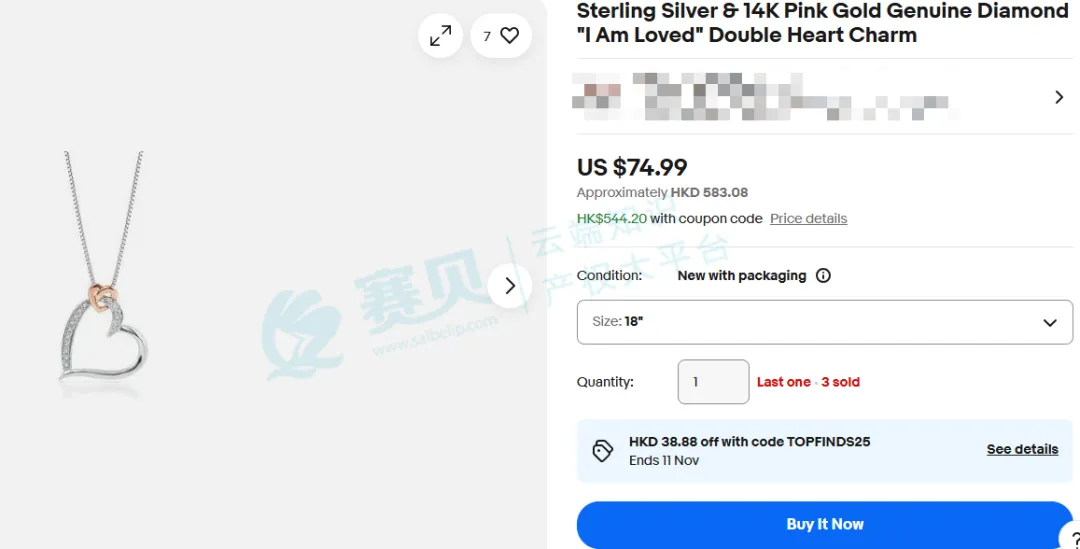
Task: Open the Size: 18" dropdown
Action: tap(824, 322)
